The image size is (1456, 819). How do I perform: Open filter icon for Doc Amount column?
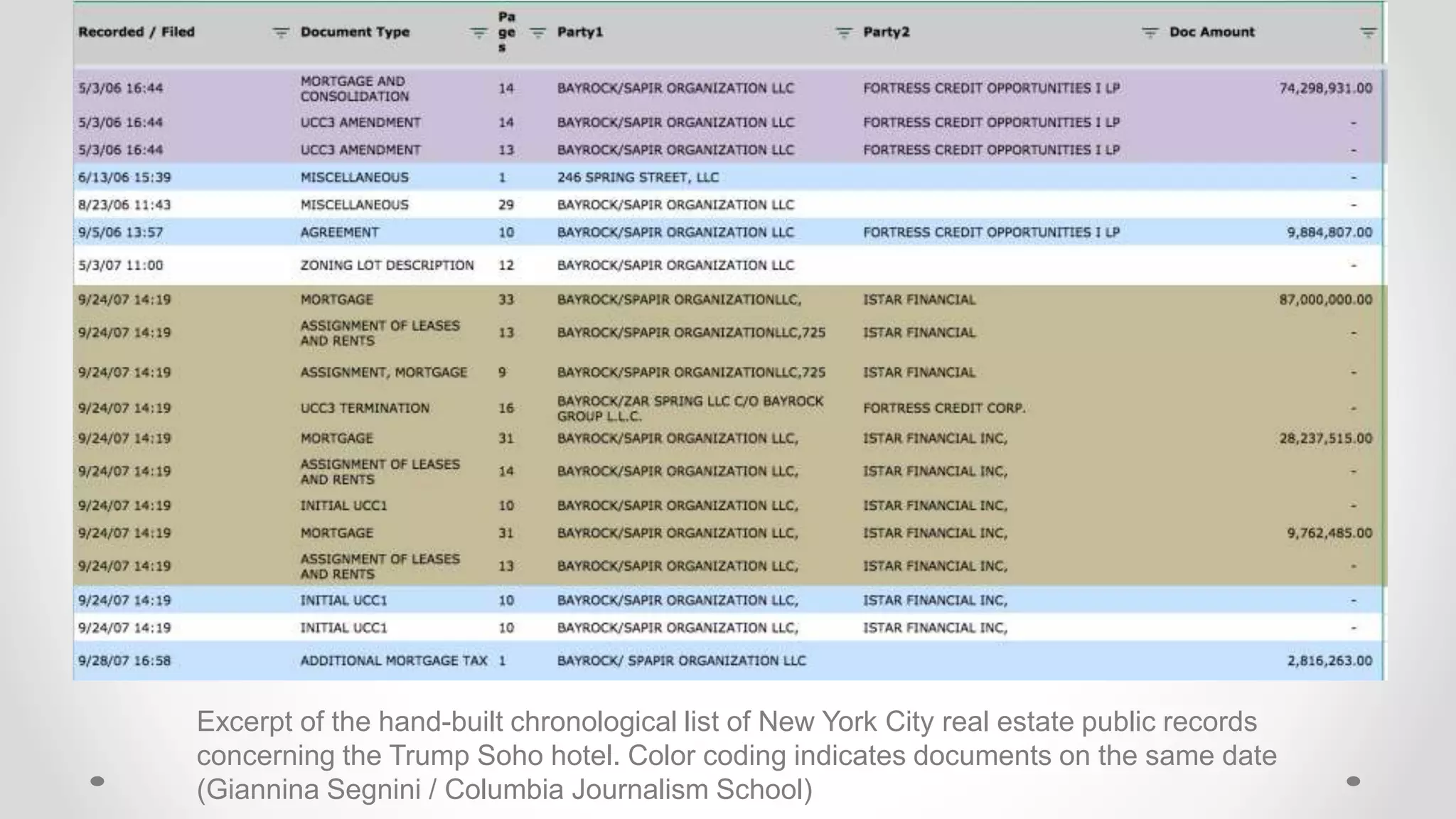(x=1368, y=33)
